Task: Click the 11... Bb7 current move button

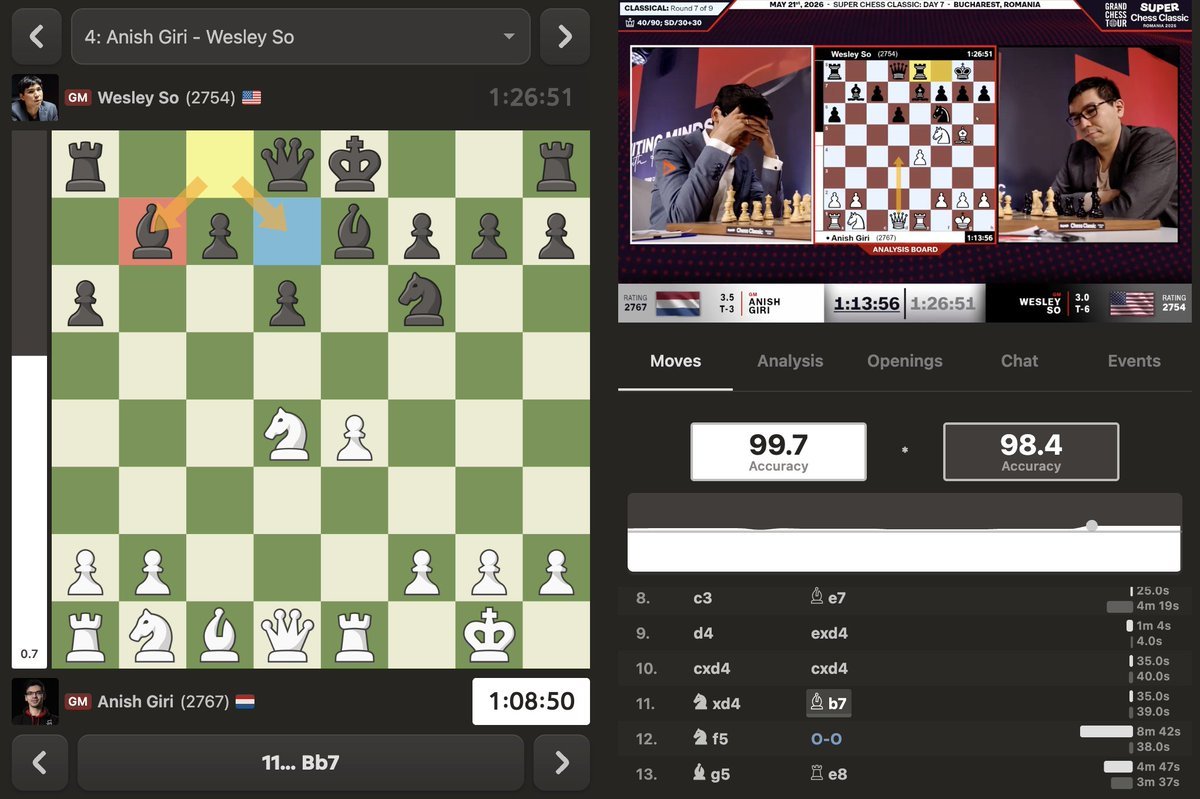Action: pyautogui.click(x=300, y=763)
